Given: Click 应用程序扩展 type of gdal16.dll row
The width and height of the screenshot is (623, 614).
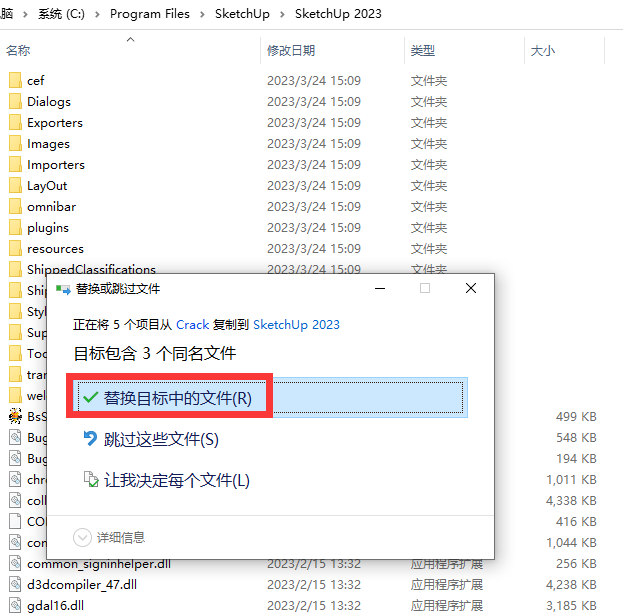Looking at the screenshot, I should [x=447, y=606].
